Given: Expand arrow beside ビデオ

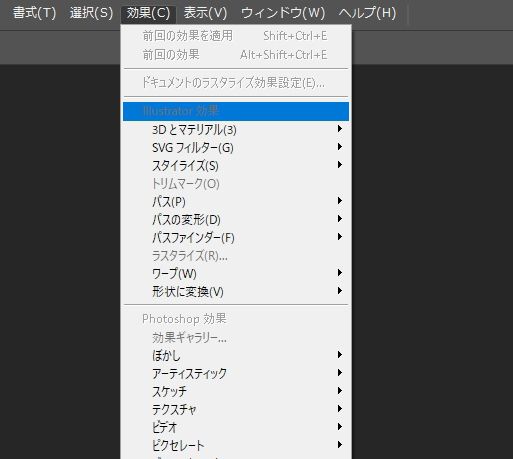Looking at the screenshot, I should [340, 426].
